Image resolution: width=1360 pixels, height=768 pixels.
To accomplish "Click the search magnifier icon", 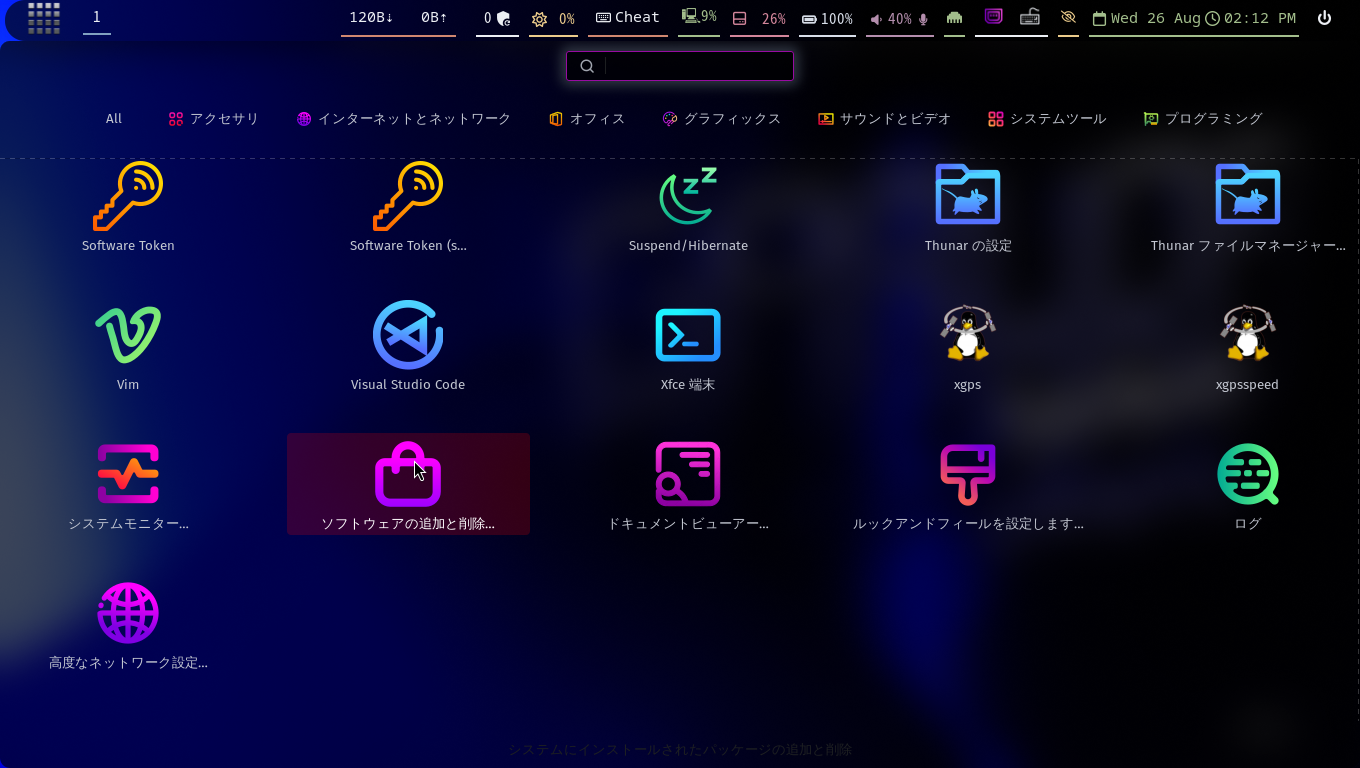I will click(x=587, y=66).
